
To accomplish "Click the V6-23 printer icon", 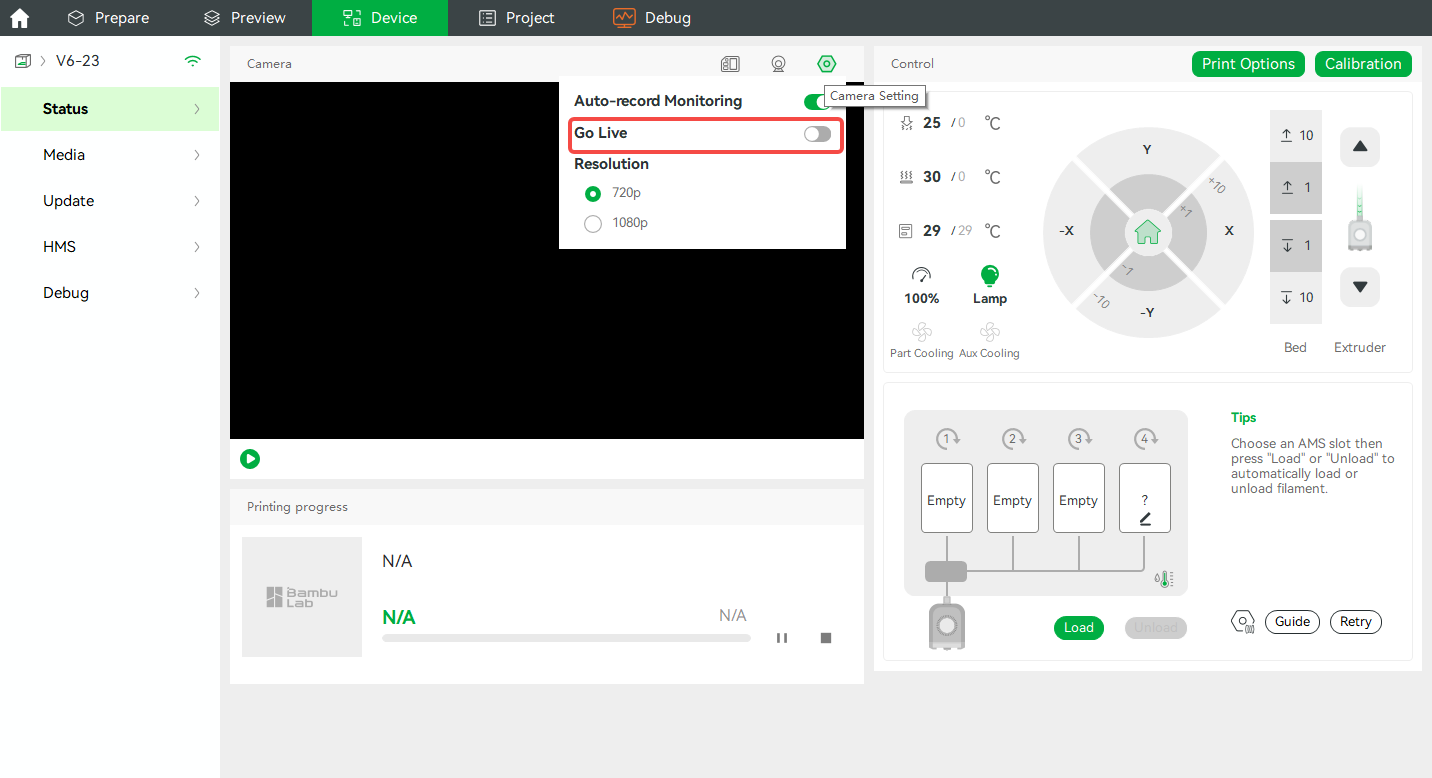I will tap(22, 61).
